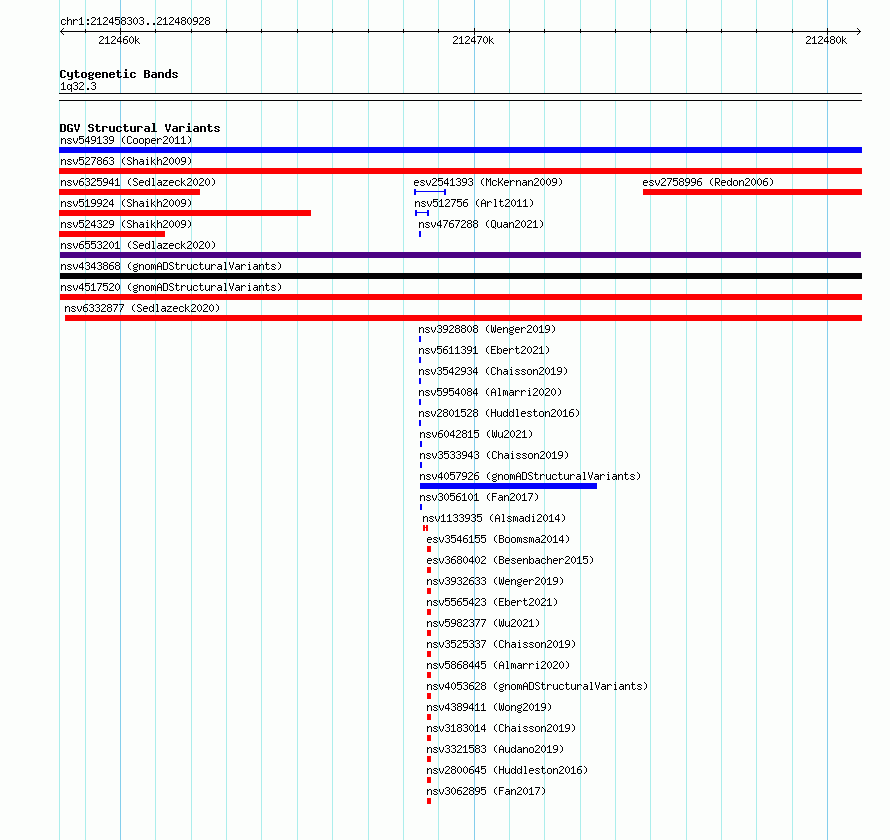This screenshot has width=890, height=840.
Task: Select the black bar for nsv4343868
Action: pos(460,276)
